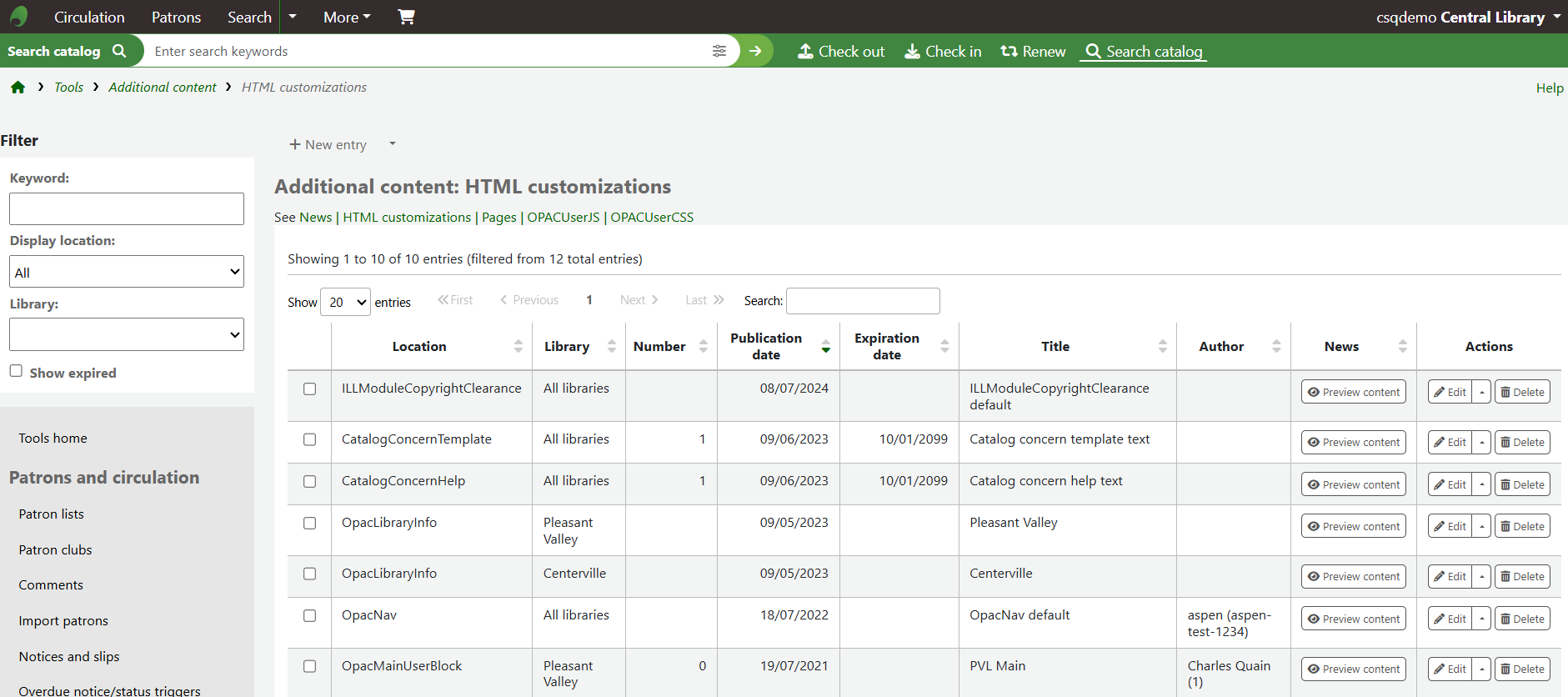Viewport: 1568px width, 697px height.
Task: Tick the OpacNav row checkbox
Action: [309, 616]
